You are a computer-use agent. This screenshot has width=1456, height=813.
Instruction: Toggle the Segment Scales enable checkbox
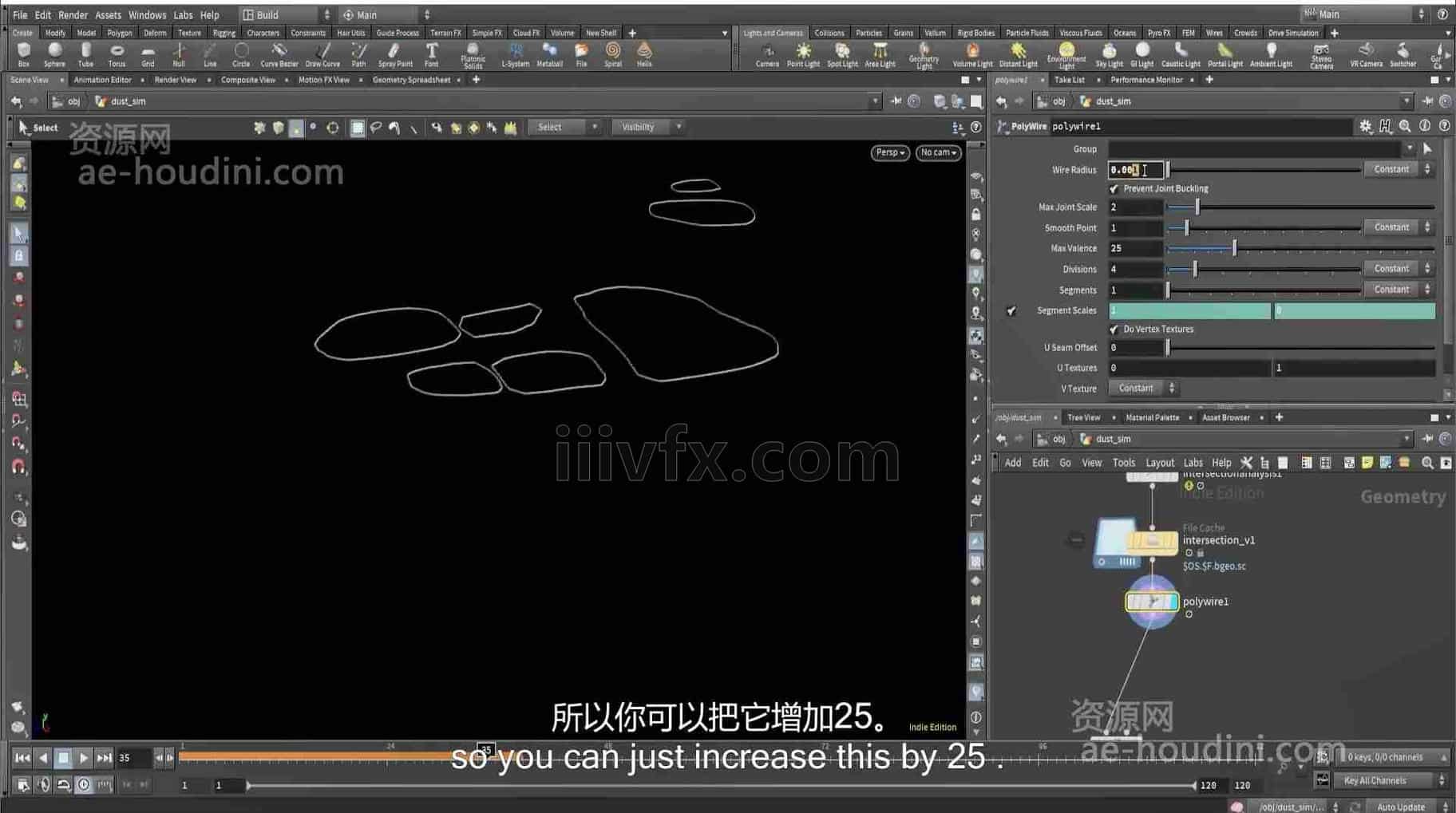[1011, 311]
